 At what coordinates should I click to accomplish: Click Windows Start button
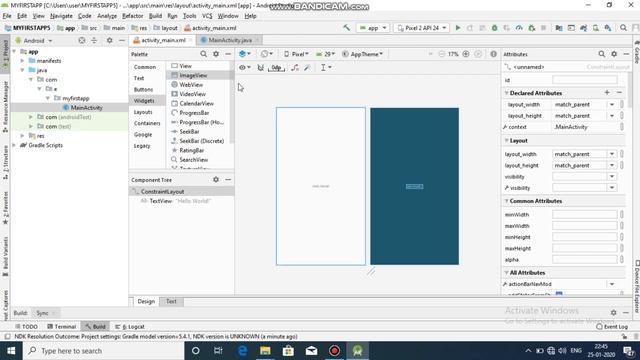tap(11, 351)
